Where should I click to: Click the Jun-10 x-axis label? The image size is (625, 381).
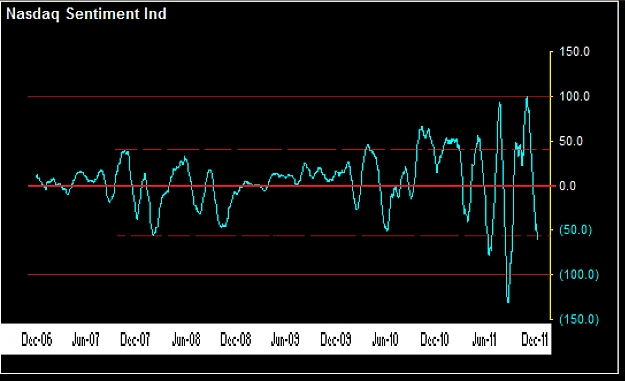point(385,340)
